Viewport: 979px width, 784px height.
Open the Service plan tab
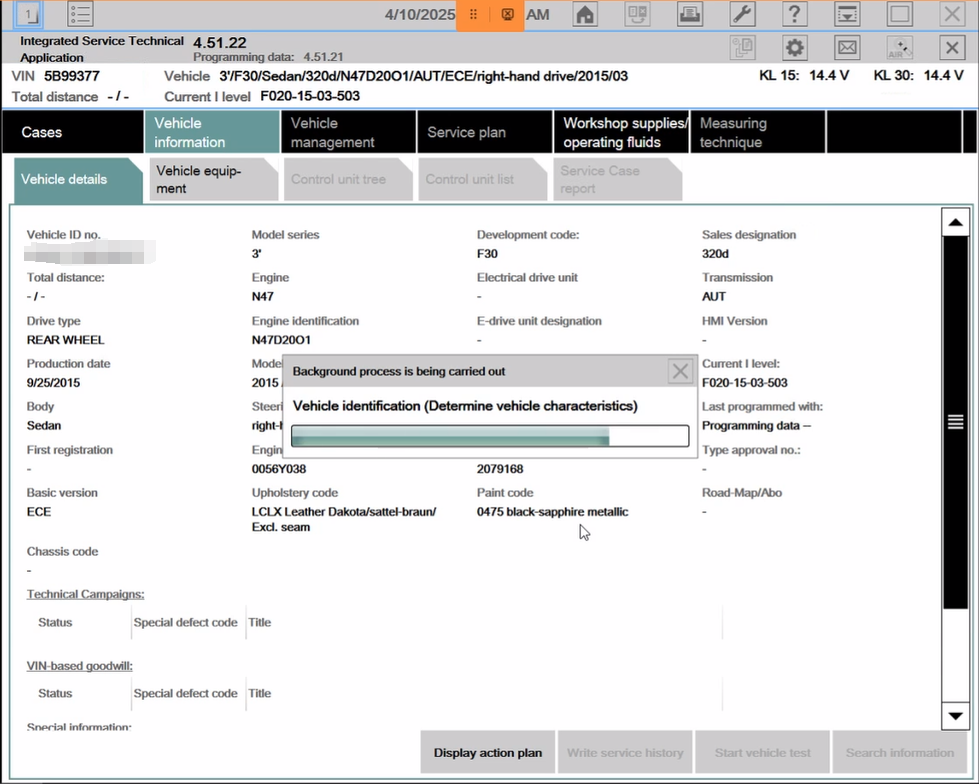coord(466,132)
